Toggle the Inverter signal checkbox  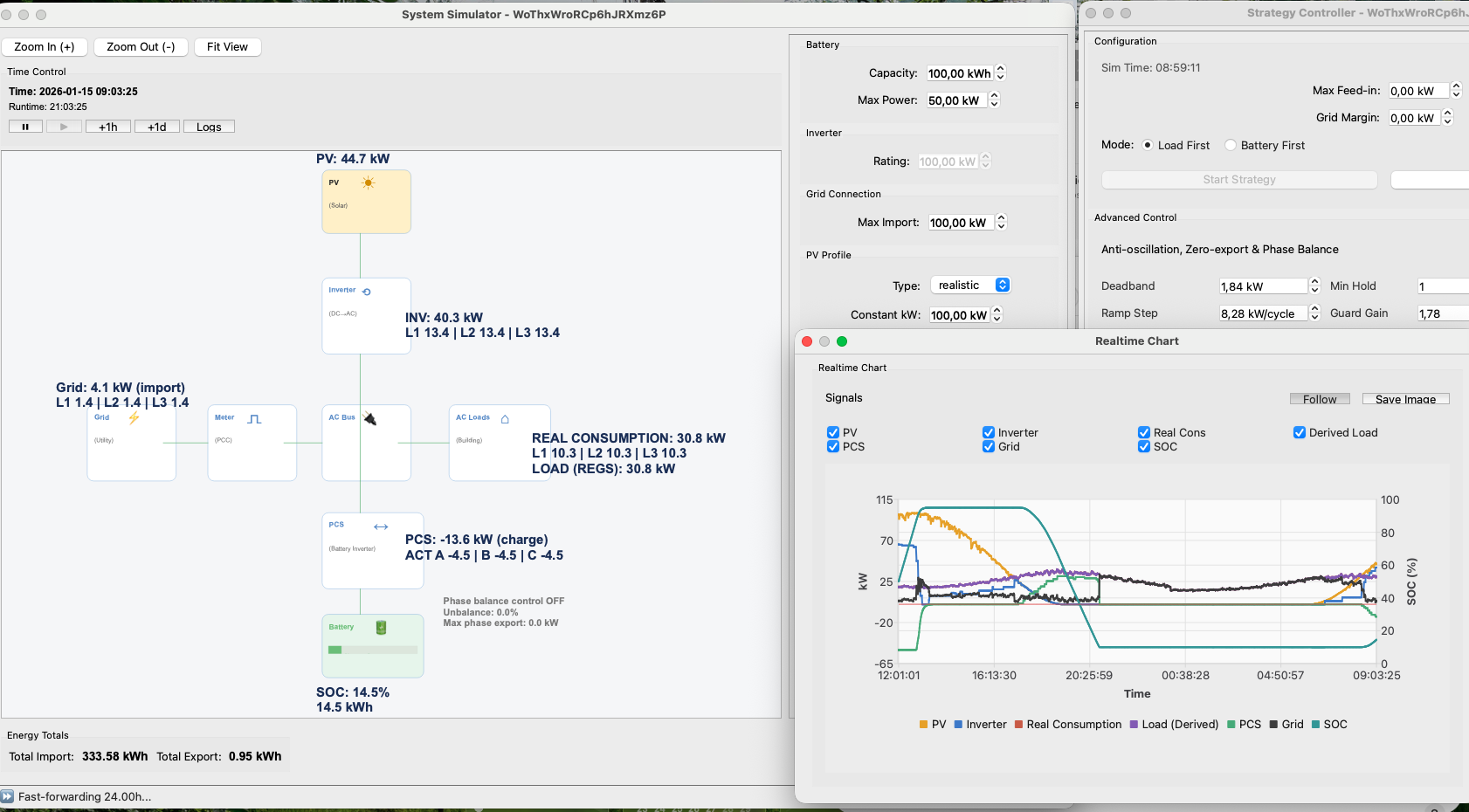[989, 432]
